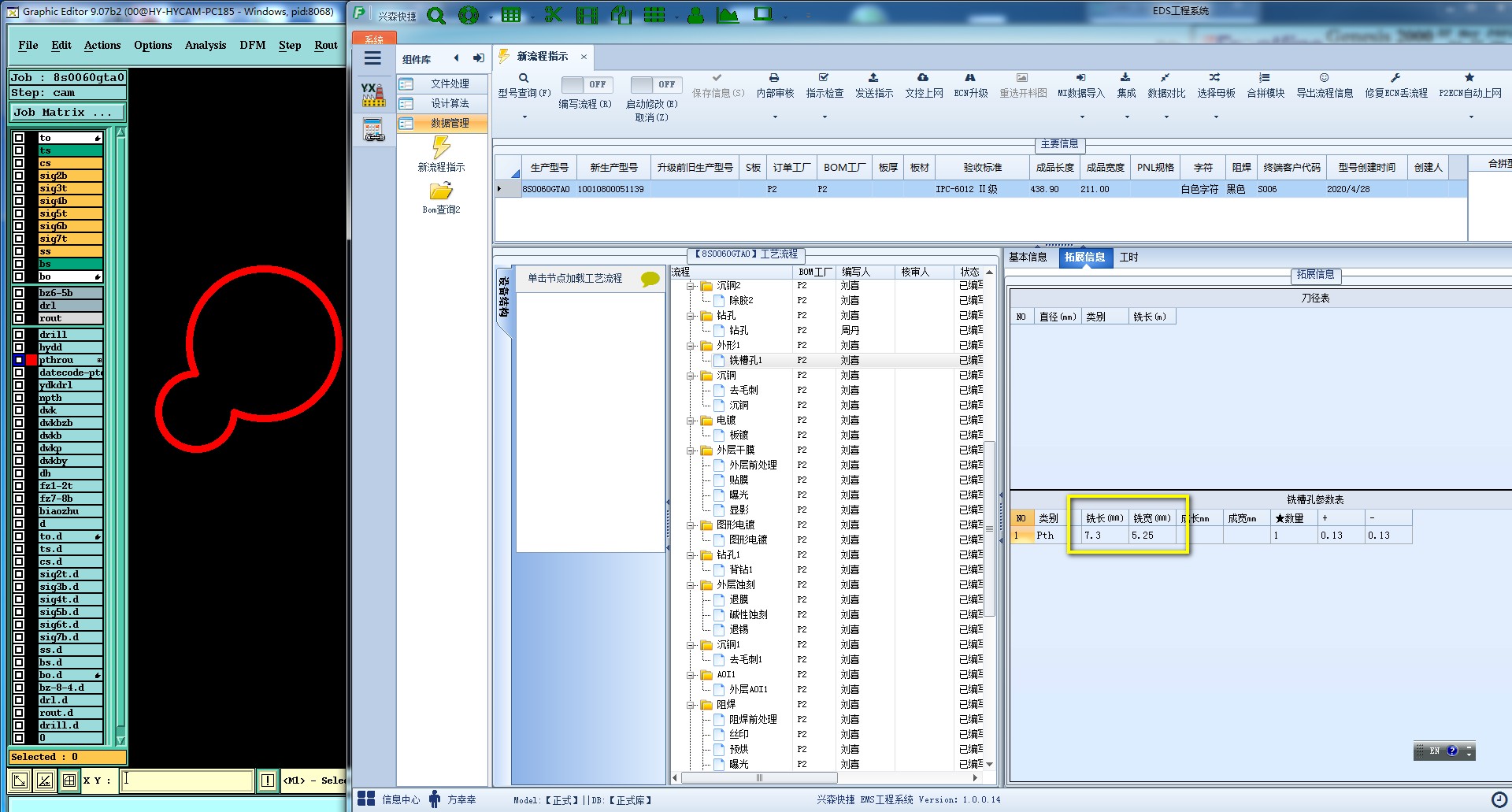1512x812 pixels.
Task: Toggle the checkbox for layer rout
Action: [x=19, y=318]
